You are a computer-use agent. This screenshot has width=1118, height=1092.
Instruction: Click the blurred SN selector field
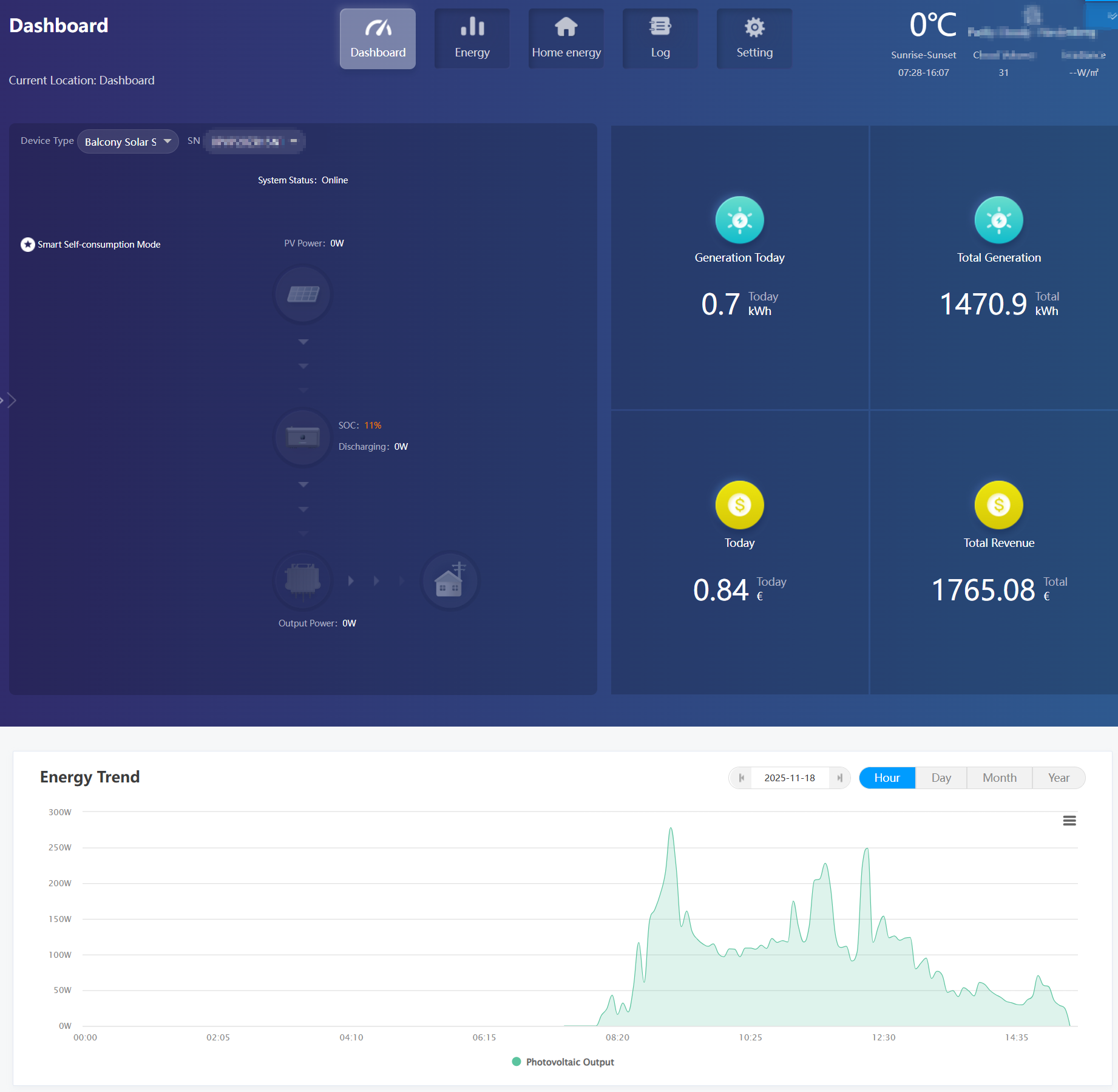(x=254, y=141)
